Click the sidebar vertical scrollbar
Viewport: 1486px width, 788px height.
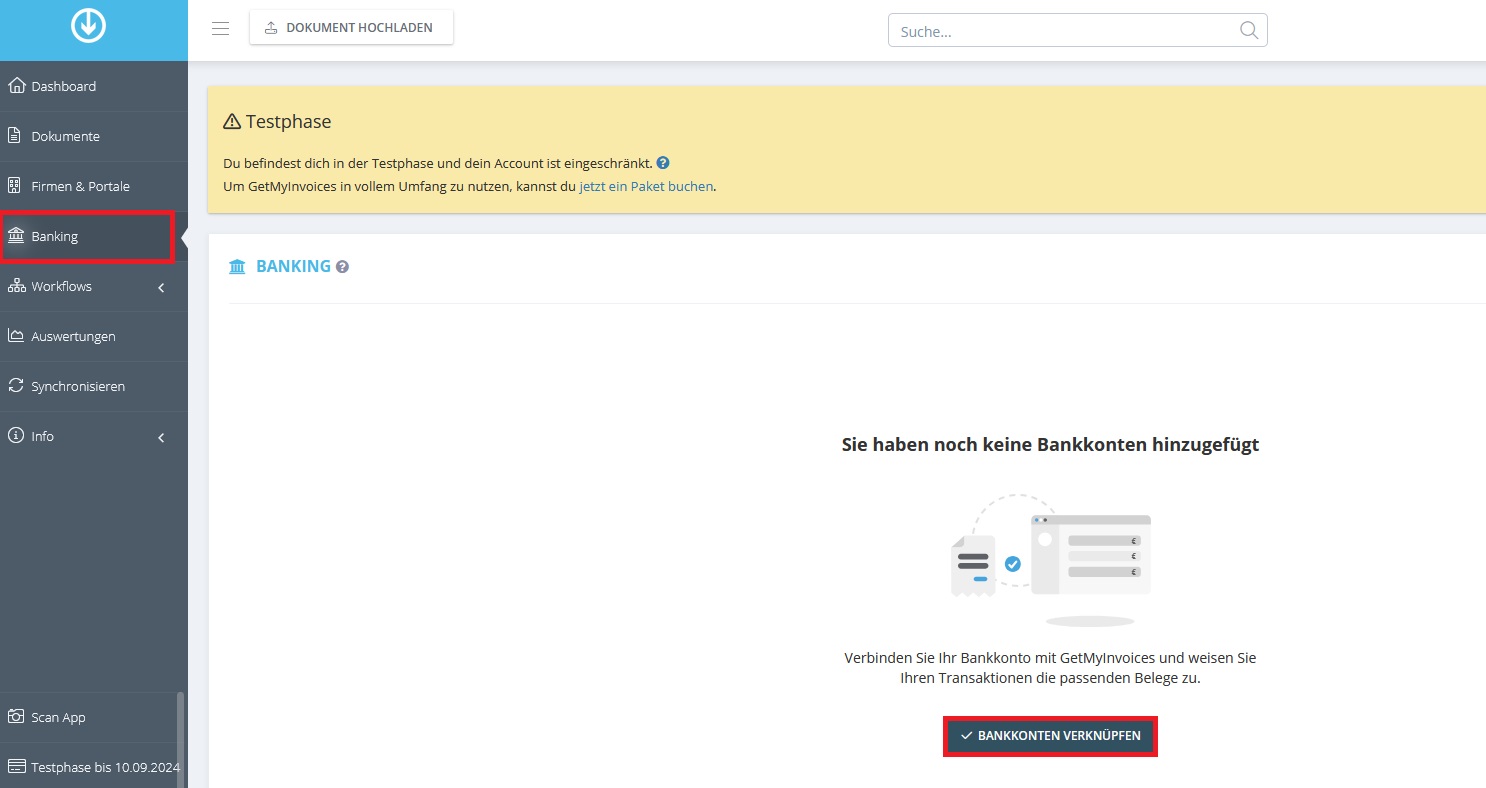click(x=180, y=740)
